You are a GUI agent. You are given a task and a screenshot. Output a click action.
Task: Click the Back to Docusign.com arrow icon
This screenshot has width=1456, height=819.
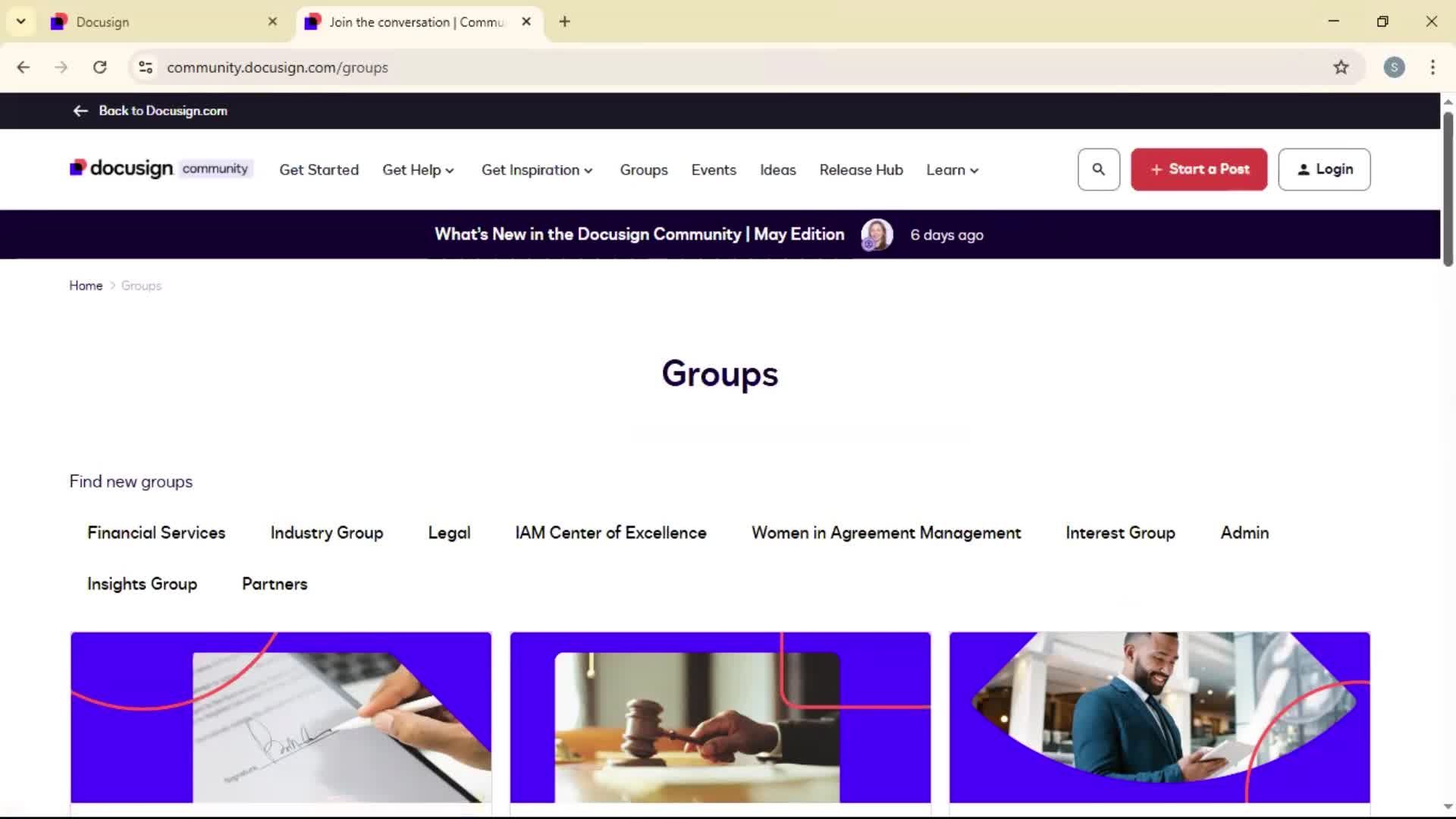pos(80,111)
